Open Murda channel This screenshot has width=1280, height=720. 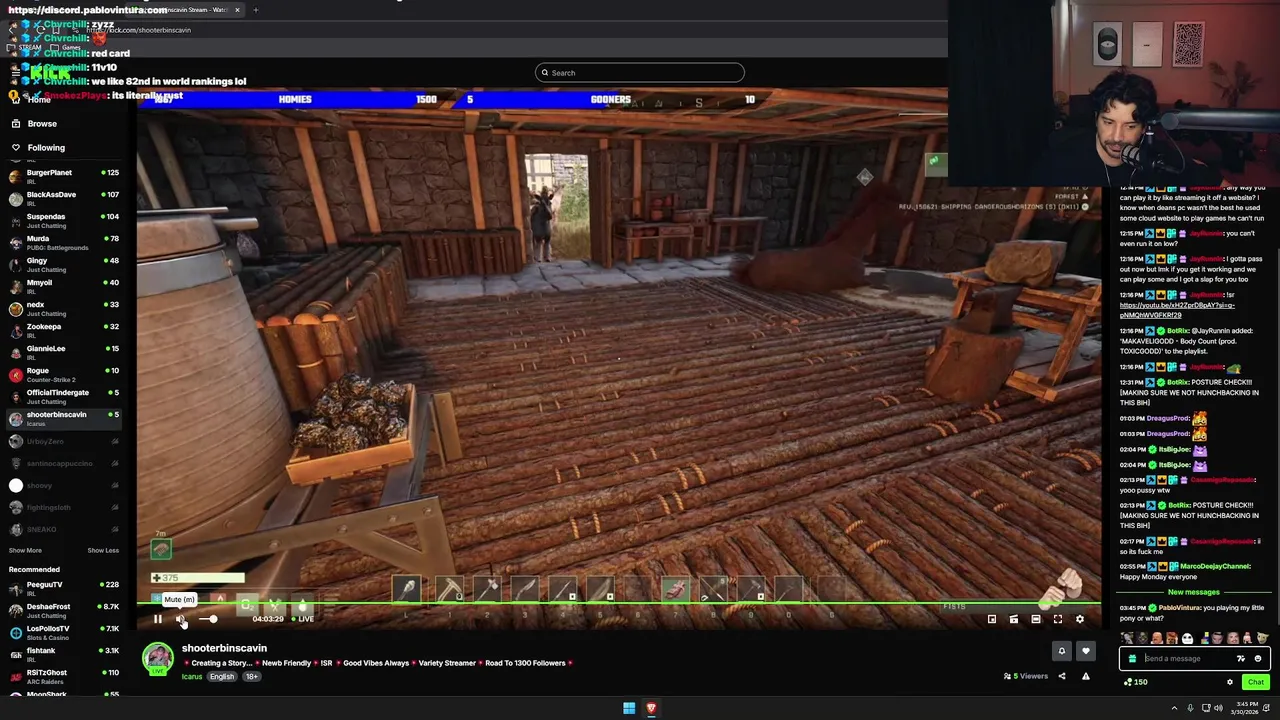(62, 242)
